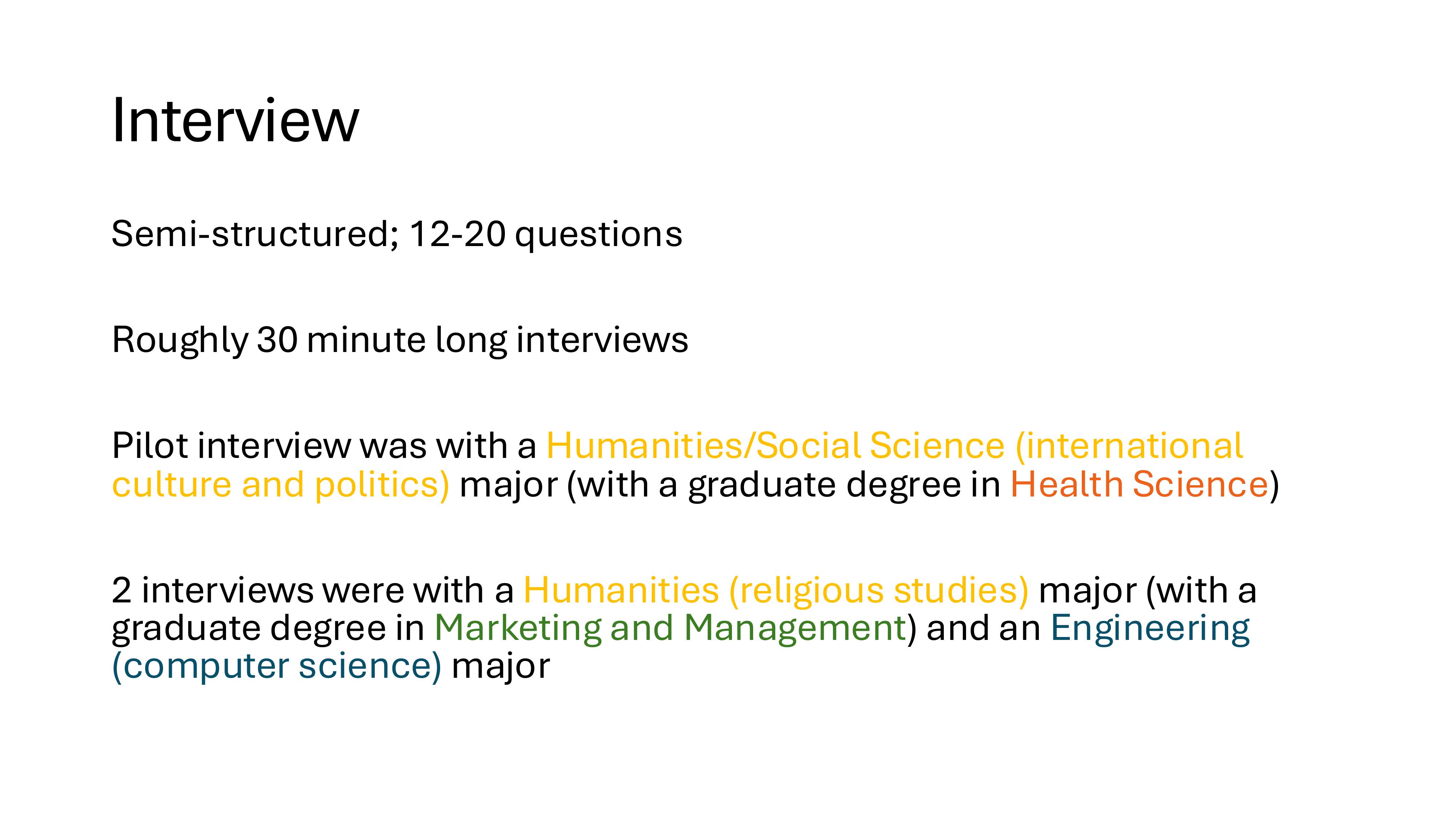Click the Interview slide title
This screenshot has width=1456, height=819.
(x=235, y=121)
